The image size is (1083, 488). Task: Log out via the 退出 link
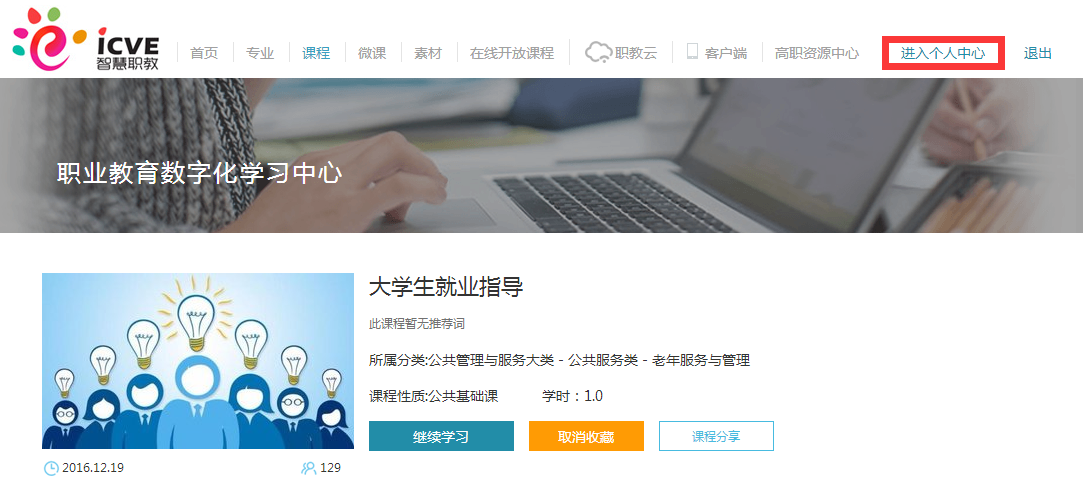(x=1037, y=53)
